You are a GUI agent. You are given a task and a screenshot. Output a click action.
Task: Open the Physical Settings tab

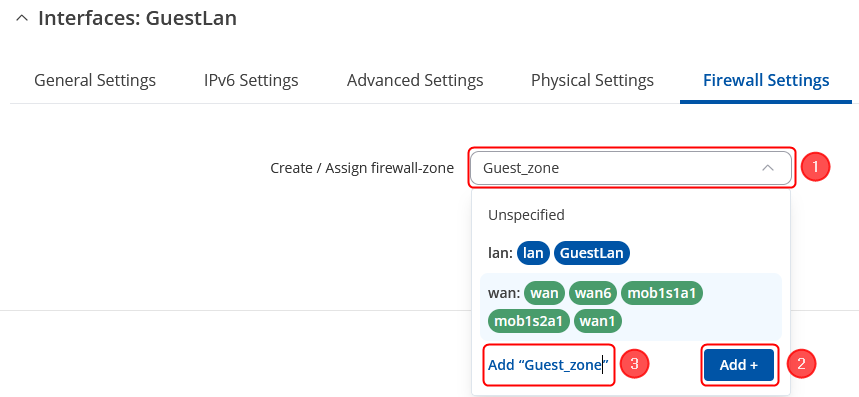pyautogui.click(x=592, y=80)
